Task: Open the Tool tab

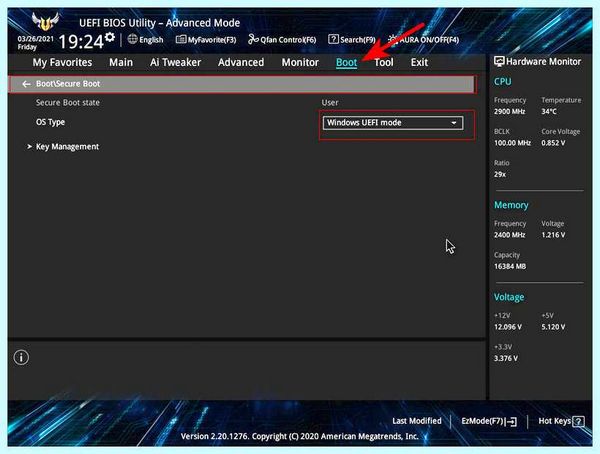Action: pyautogui.click(x=384, y=62)
